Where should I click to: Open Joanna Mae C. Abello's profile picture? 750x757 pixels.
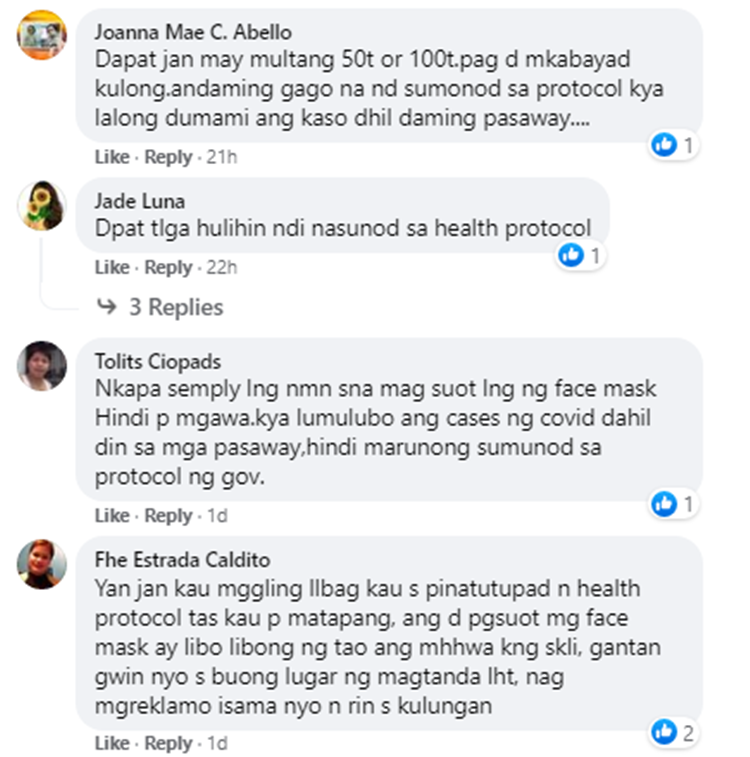click(42, 35)
